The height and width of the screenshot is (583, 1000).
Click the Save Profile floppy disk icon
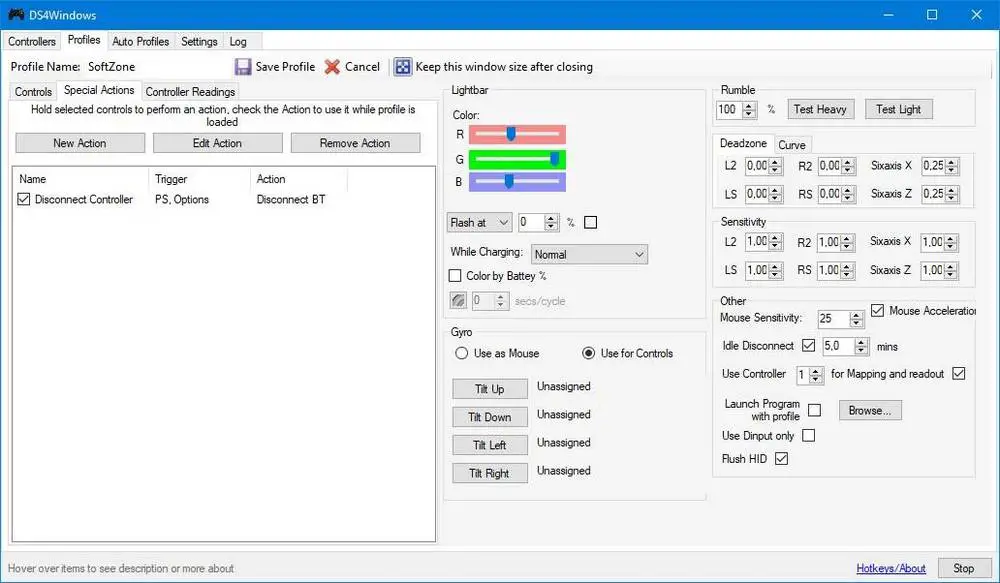(x=243, y=67)
